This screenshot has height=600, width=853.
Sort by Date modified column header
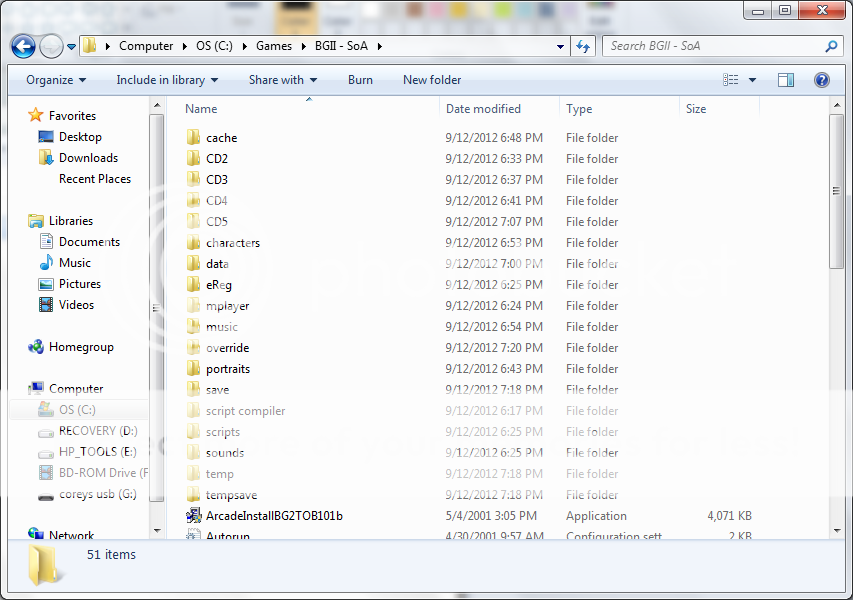coord(483,109)
